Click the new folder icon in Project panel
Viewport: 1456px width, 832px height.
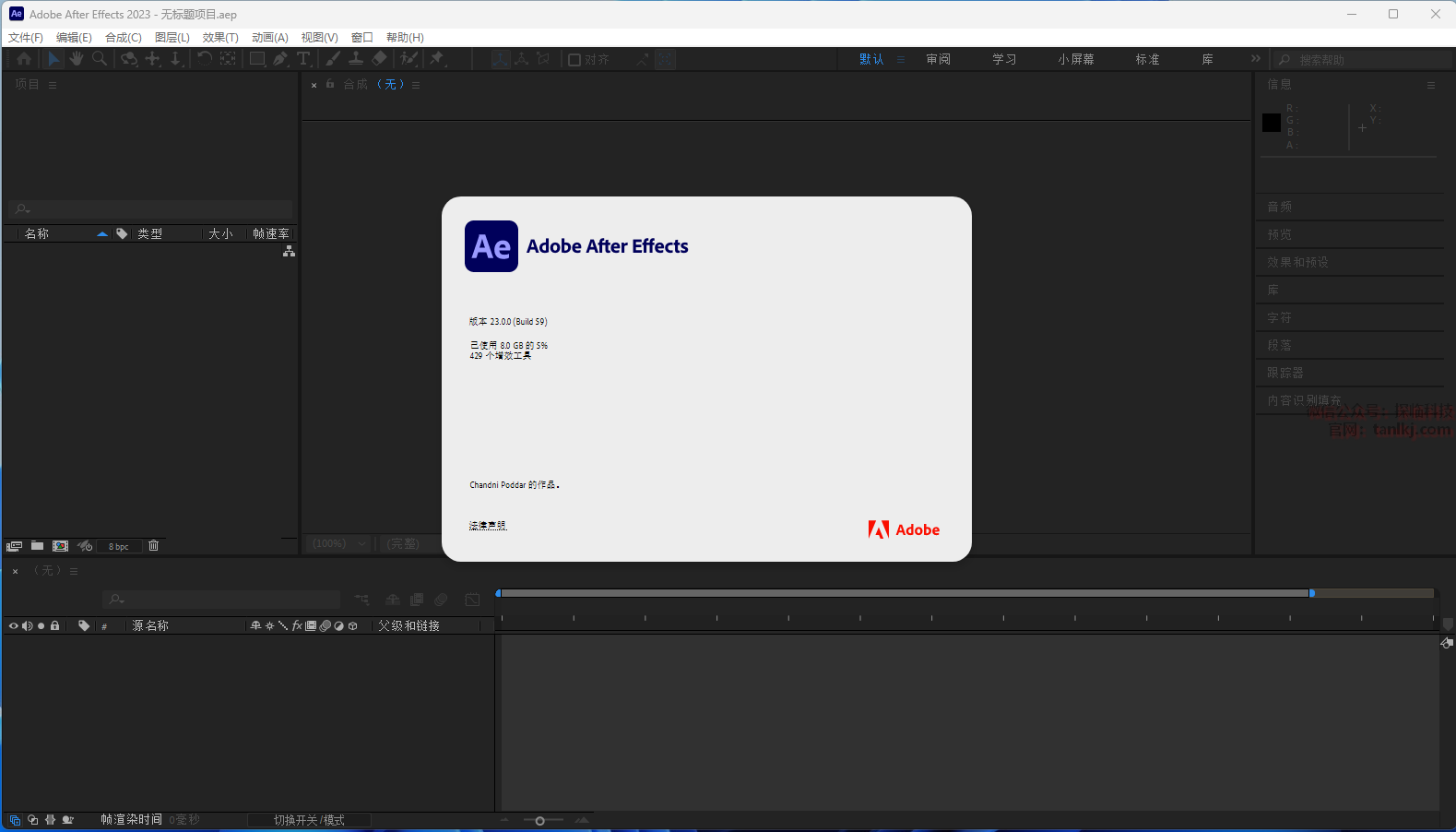click(x=38, y=546)
